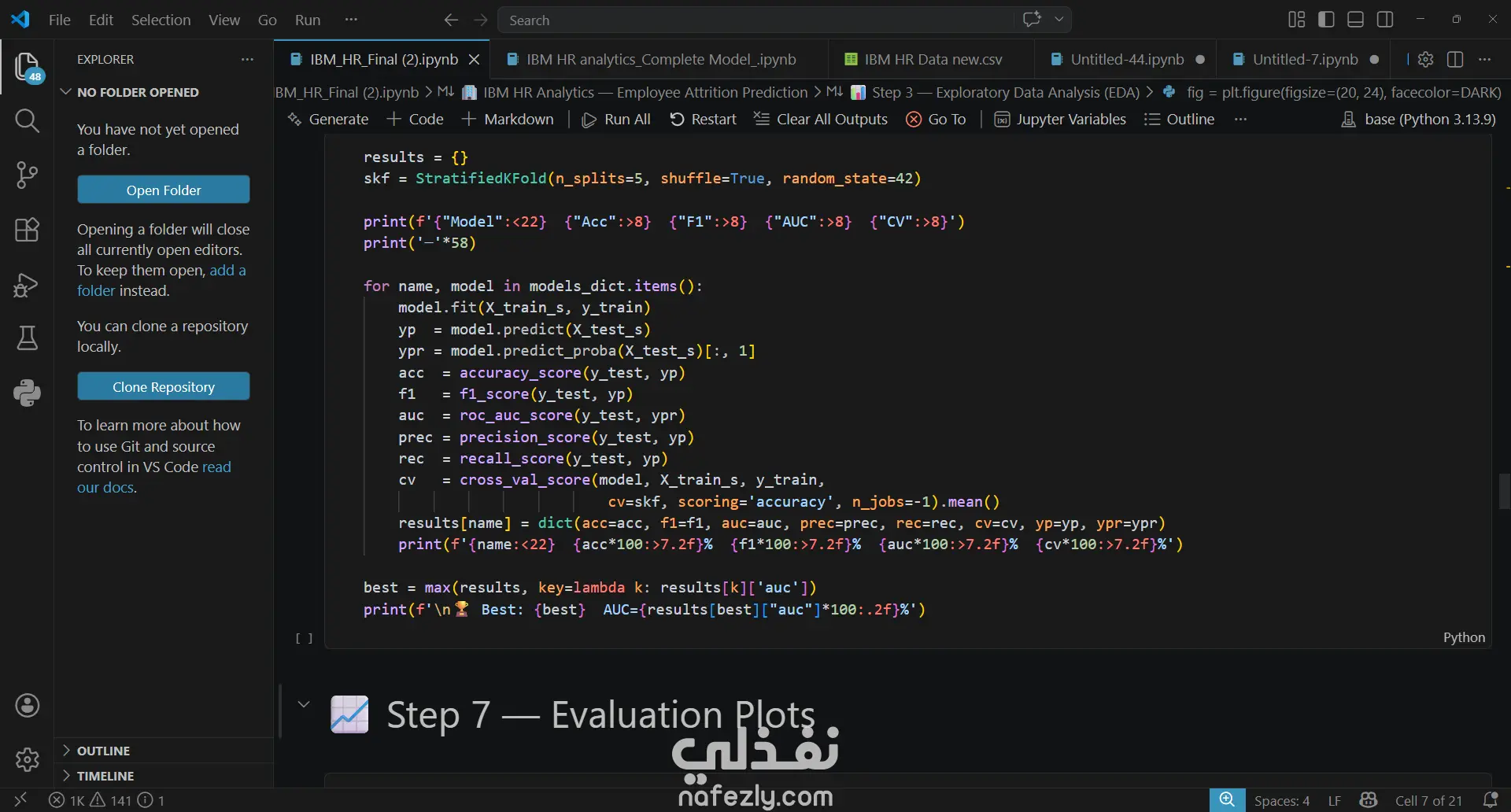Image resolution: width=1511 pixels, height=812 pixels.
Task: Open the Search view in activity bar
Action: coord(27,120)
